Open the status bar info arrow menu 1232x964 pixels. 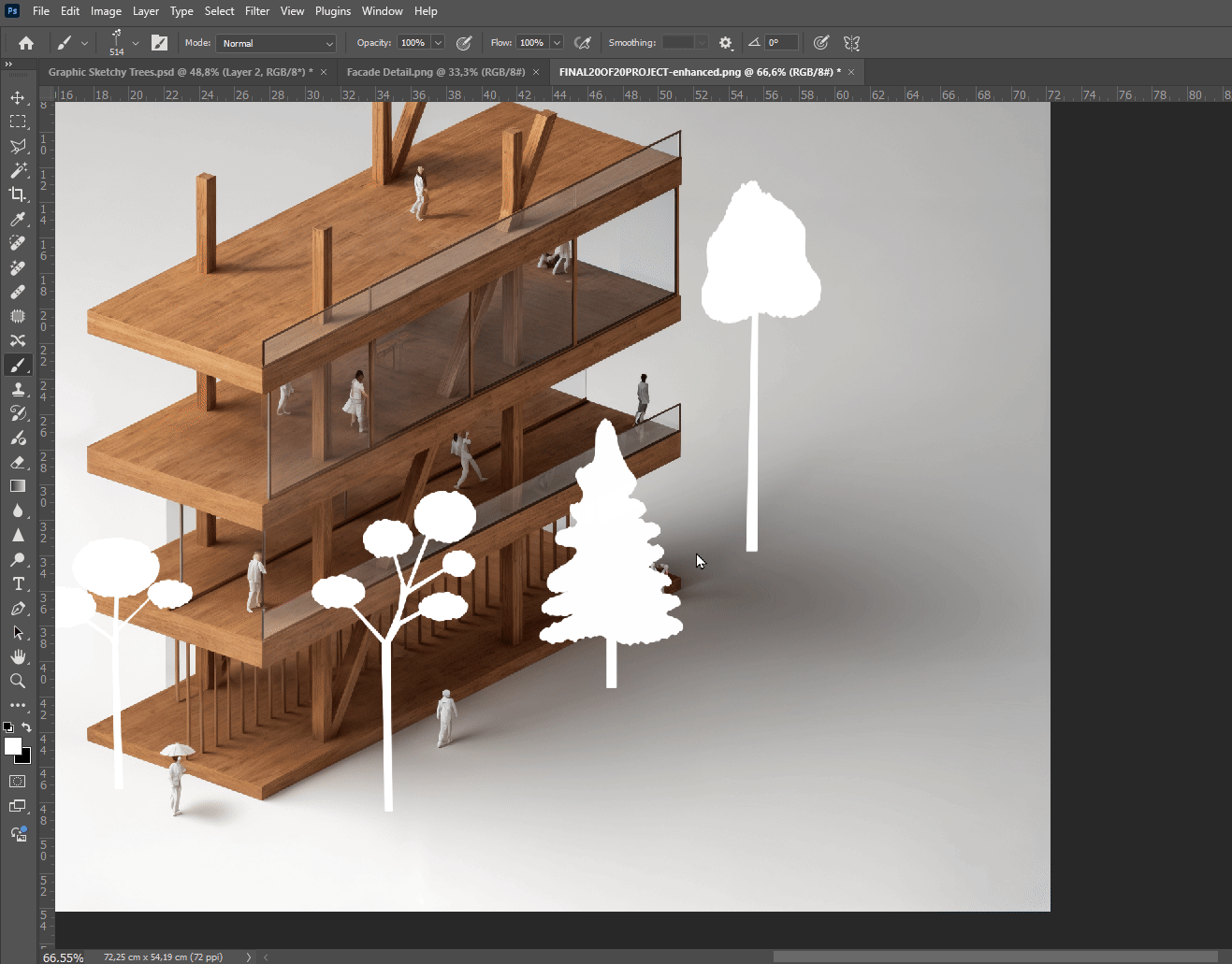click(x=248, y=957)
